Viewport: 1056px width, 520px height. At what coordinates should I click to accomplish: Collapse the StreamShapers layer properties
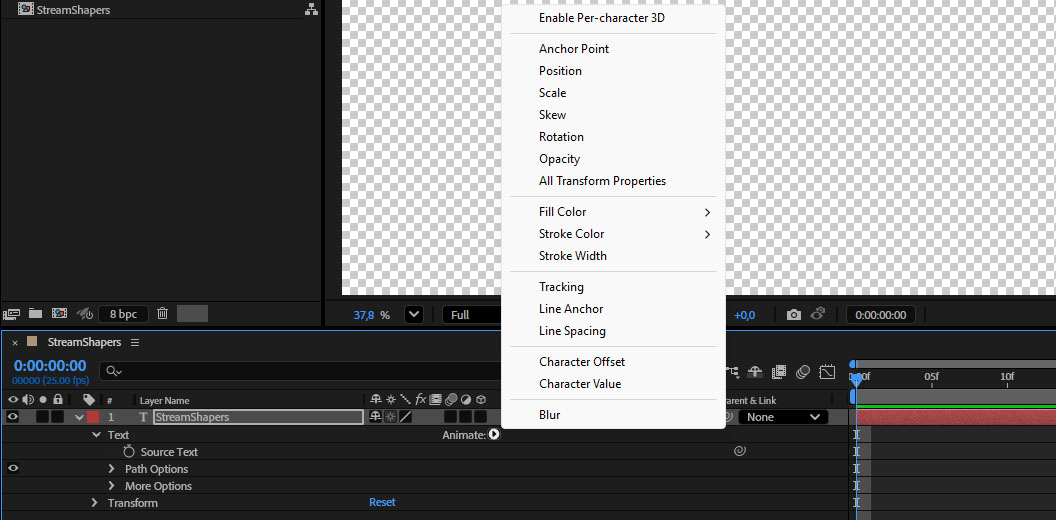coord(79,418)
